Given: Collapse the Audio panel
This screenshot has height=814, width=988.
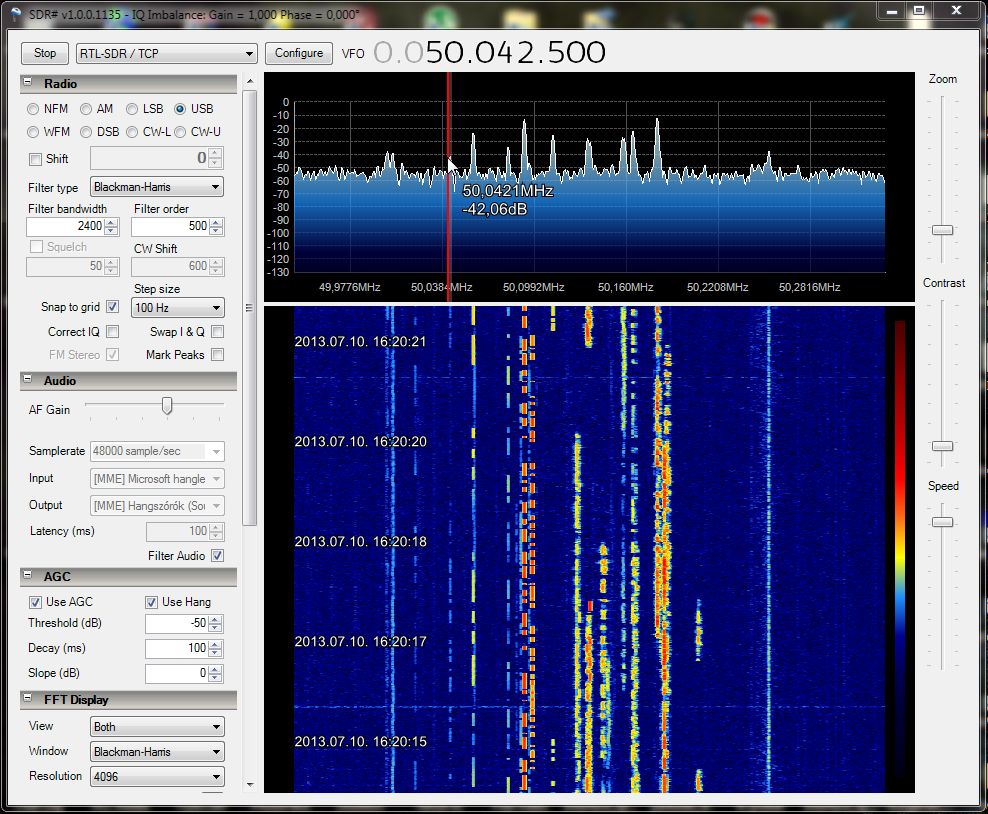Looking at the screenshot, I should [27, 379].
